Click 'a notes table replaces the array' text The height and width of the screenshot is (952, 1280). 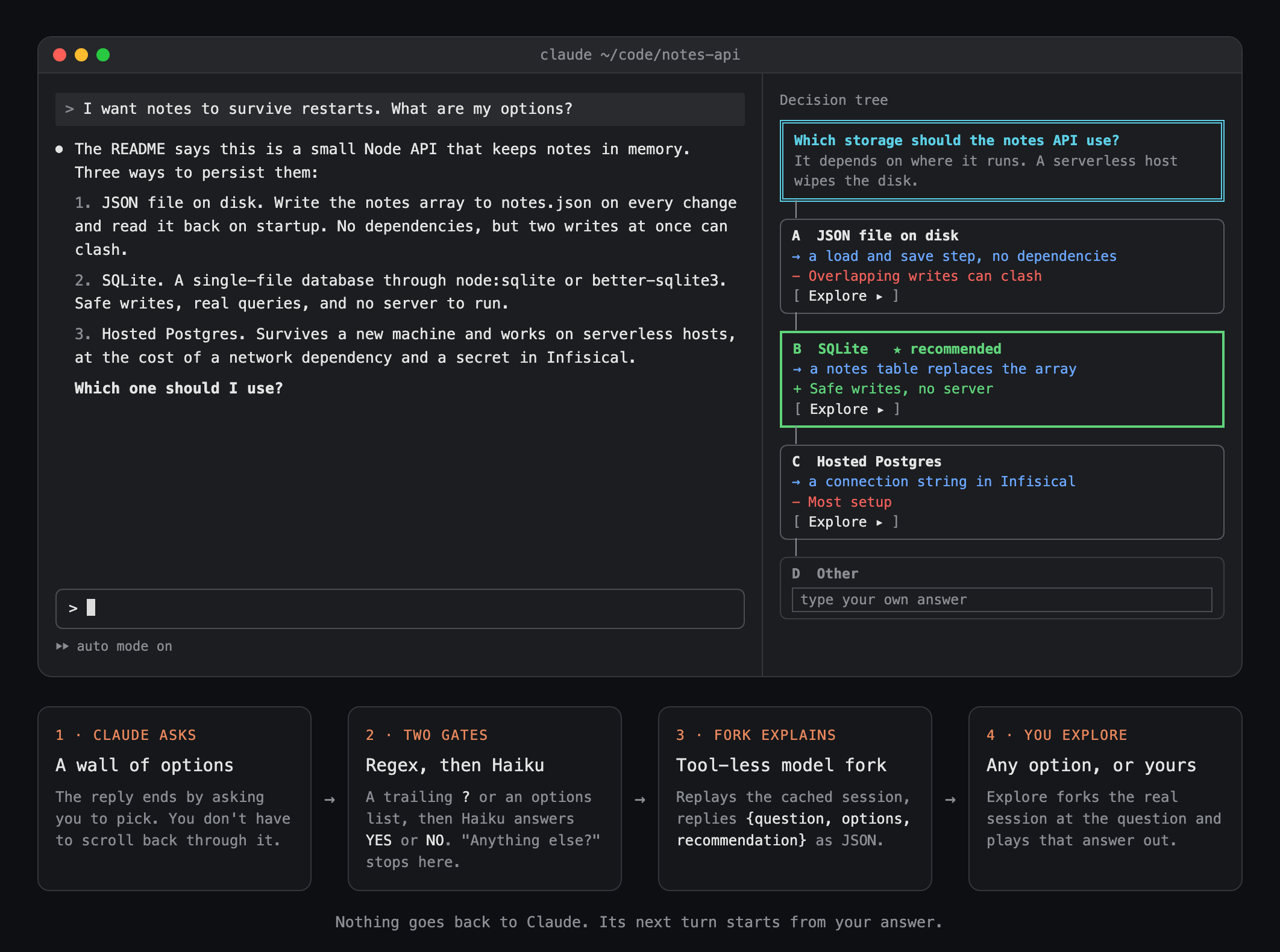click(943, 369)
